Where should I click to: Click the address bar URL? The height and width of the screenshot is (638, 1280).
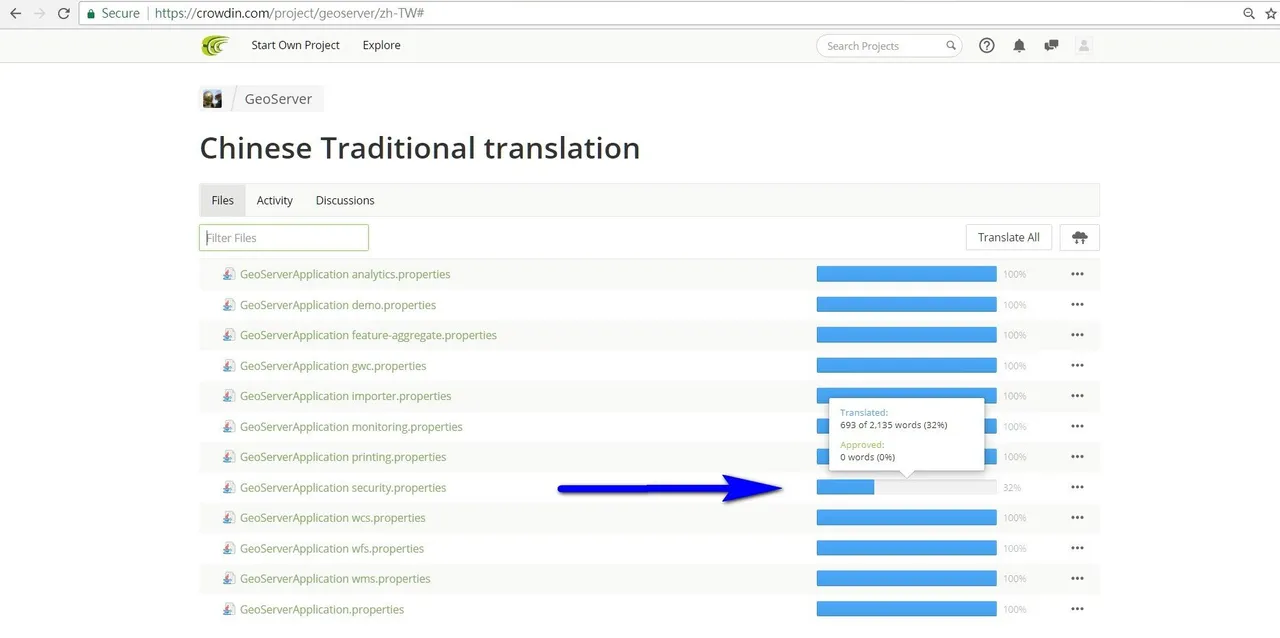pyautogui.click(x=290, y=14)
